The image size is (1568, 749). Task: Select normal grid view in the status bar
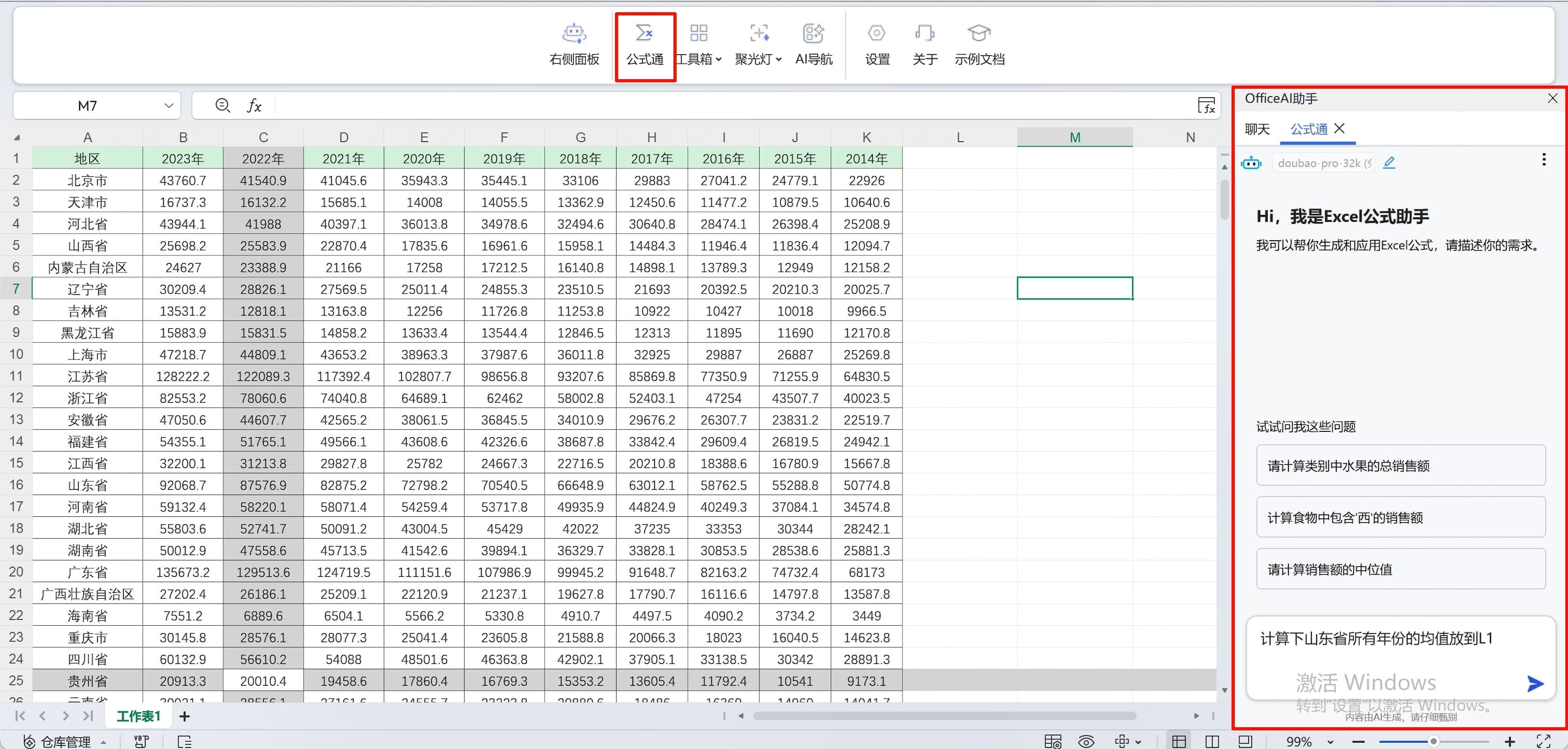coord(1179,741)
